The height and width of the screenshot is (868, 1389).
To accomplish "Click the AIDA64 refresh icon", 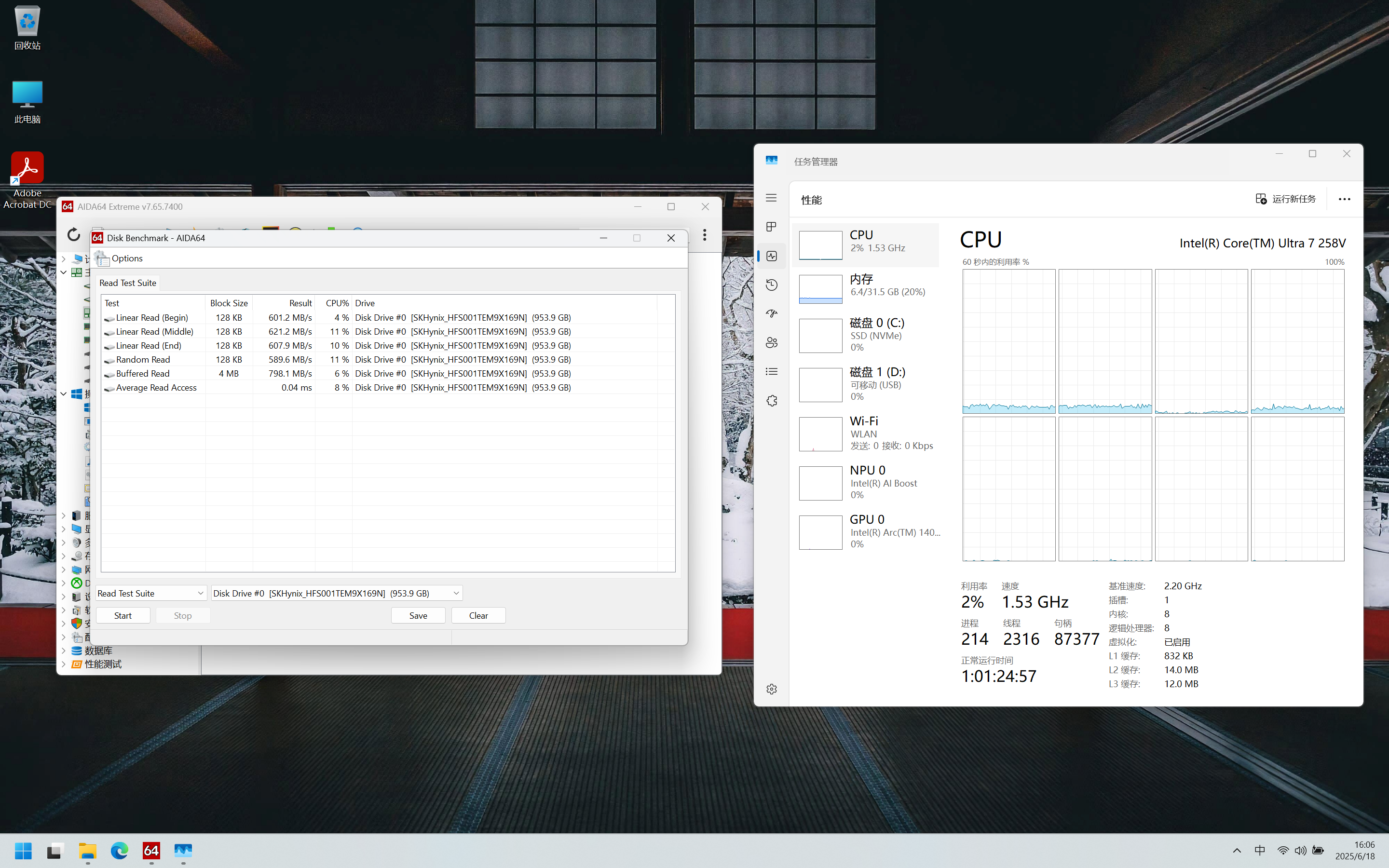I will coord(73,234).
